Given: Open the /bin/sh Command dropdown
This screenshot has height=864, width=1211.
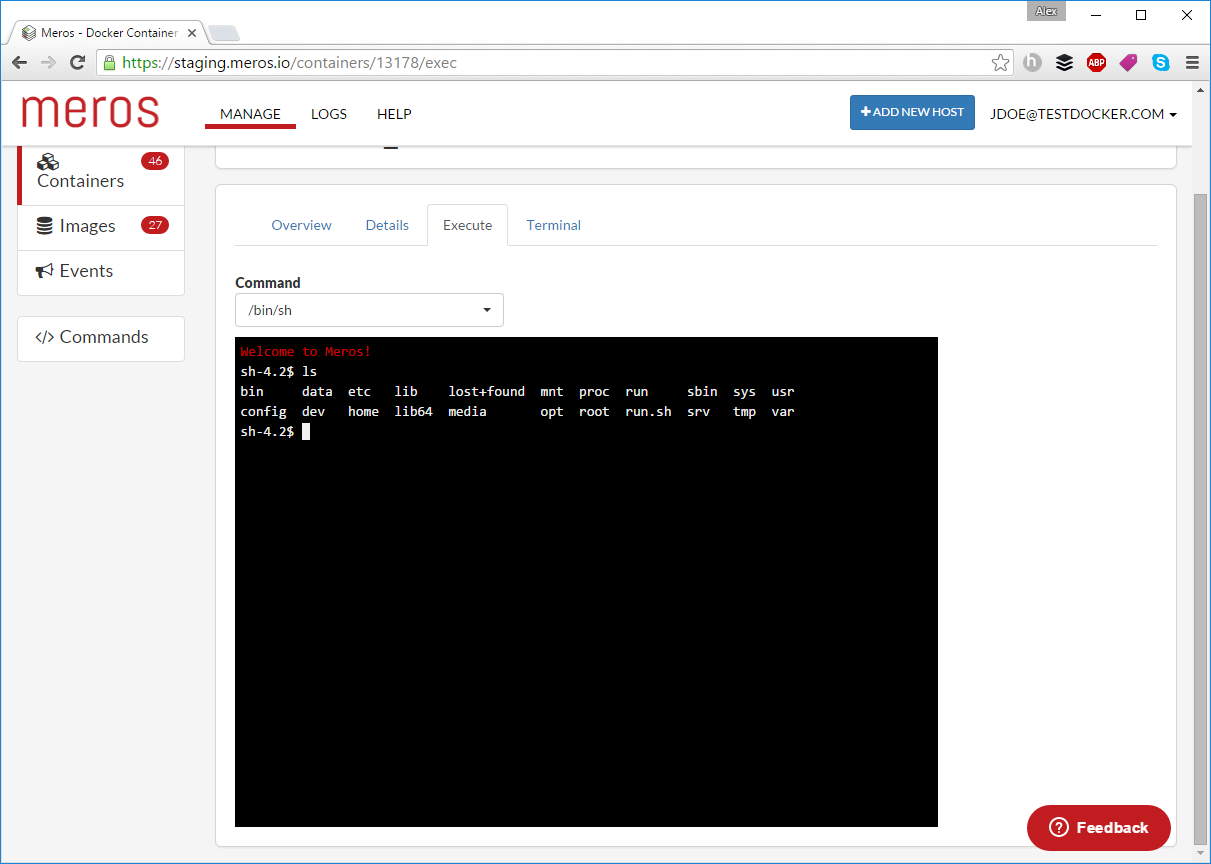Looking at the screenshot, I should click(x=369, y=310).
